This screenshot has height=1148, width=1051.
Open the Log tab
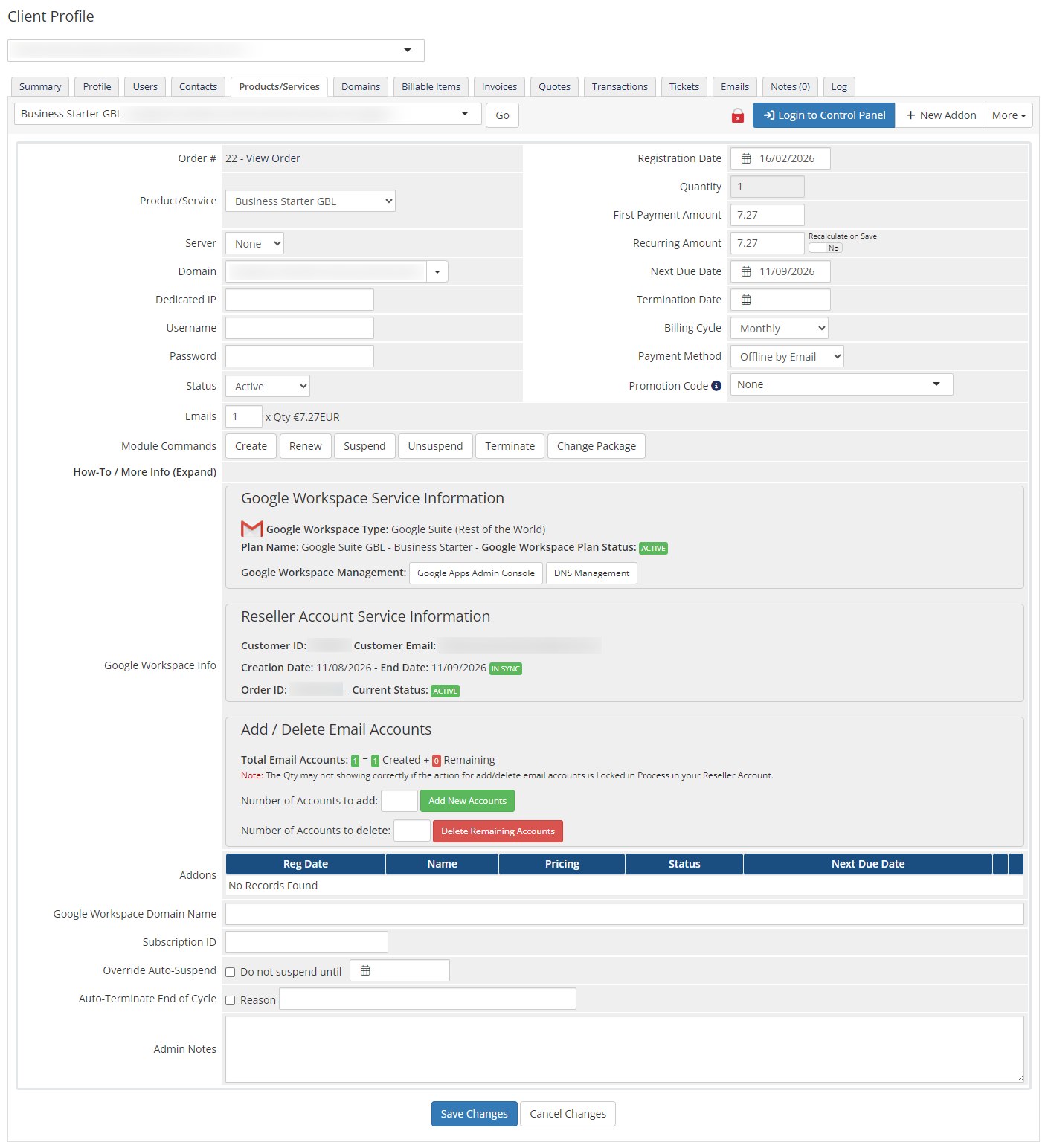click(x=839, y=86)
